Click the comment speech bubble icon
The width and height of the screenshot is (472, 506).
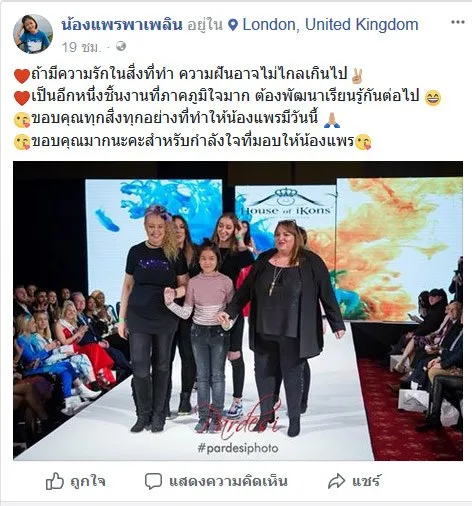[153, 481]
